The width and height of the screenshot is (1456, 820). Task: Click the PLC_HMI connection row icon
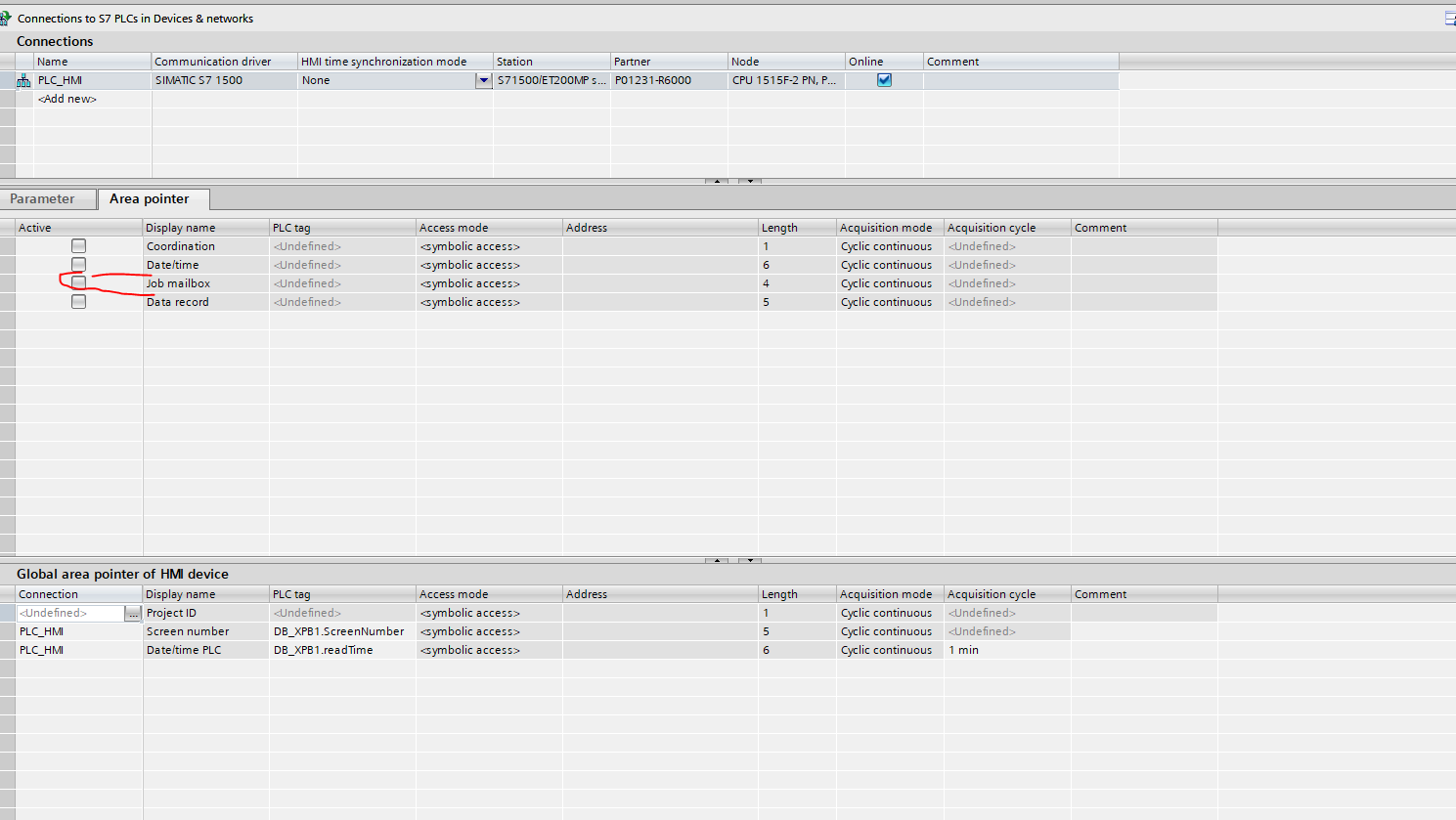(23, 81)
